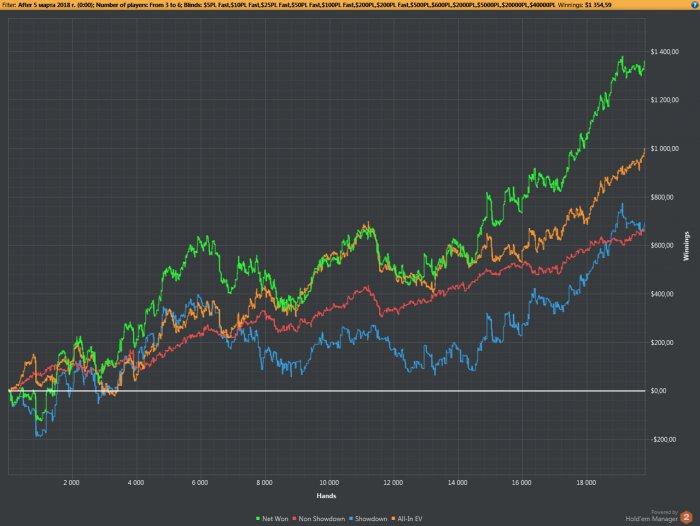Click the '18 000' x-axis label
The image size is (700, 526).
pos(586,483)
